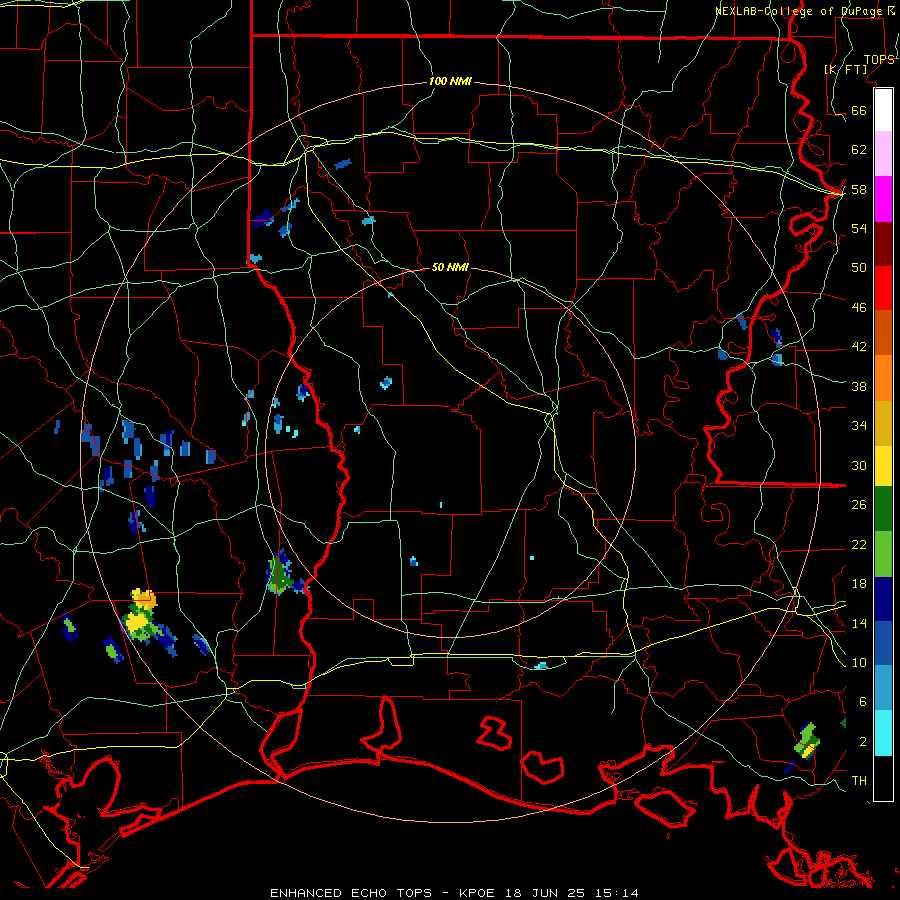Click the green echo cell inside 50 NMI ring
The height and width of the screenshot is (900, 900).
coord(280,574)
